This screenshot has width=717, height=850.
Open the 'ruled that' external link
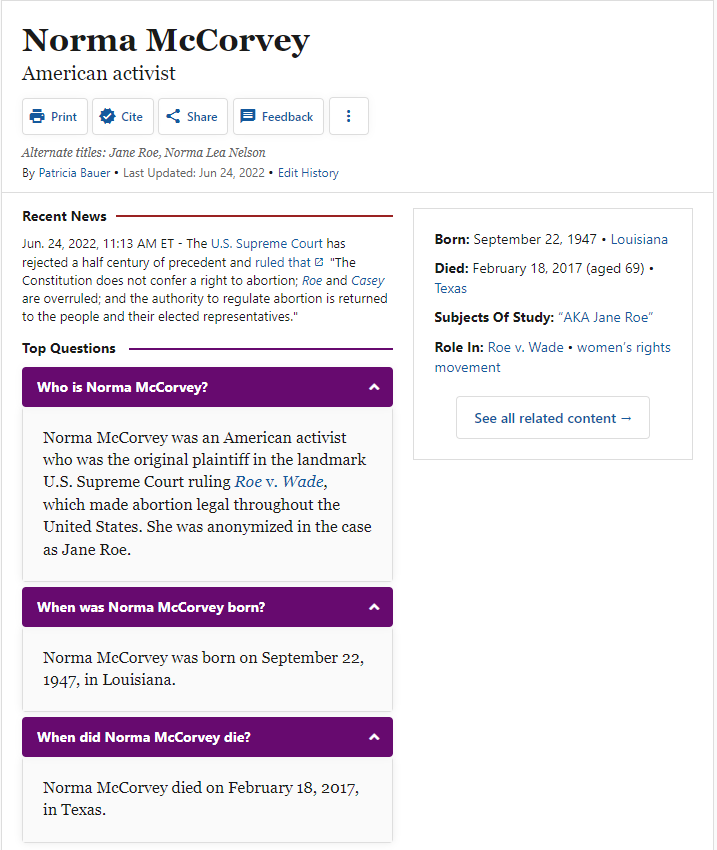pyautogui.click(x=289, y=262)
